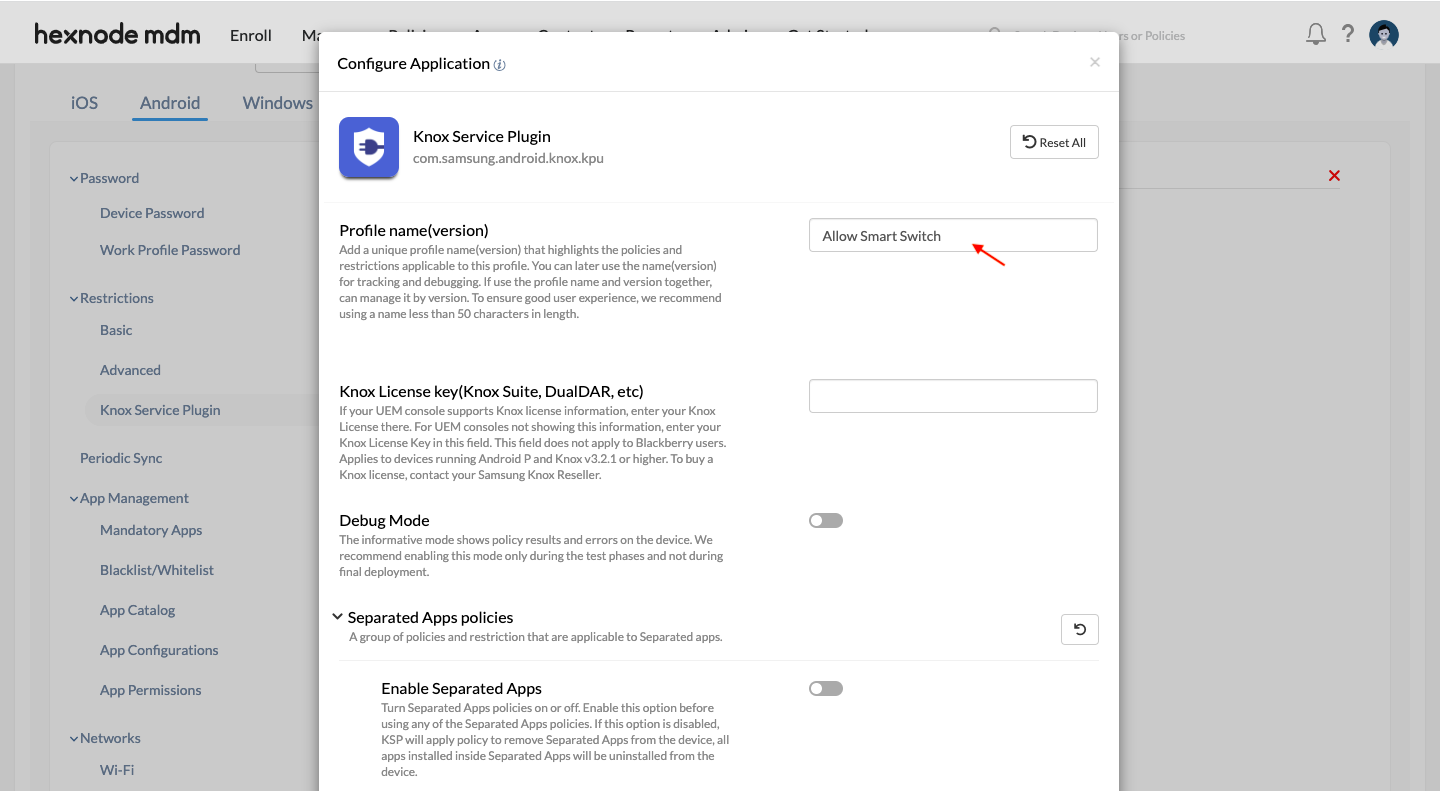This screenshot has width=1440, height=791.
Task: Open the Enroll menu
Action: (x=251, y=35)
